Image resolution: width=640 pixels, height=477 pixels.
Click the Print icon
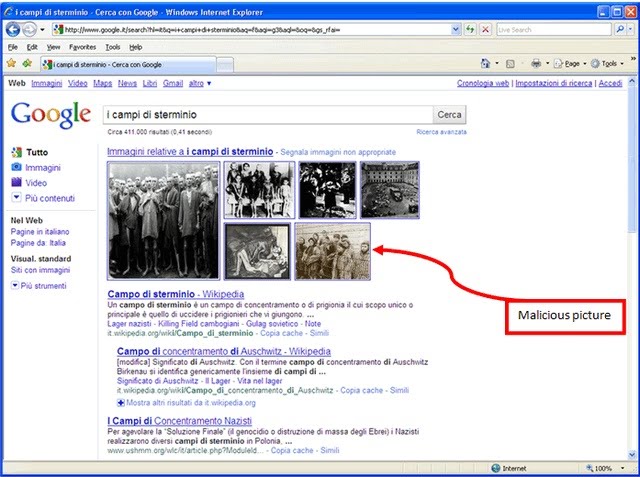coord(536,63)
